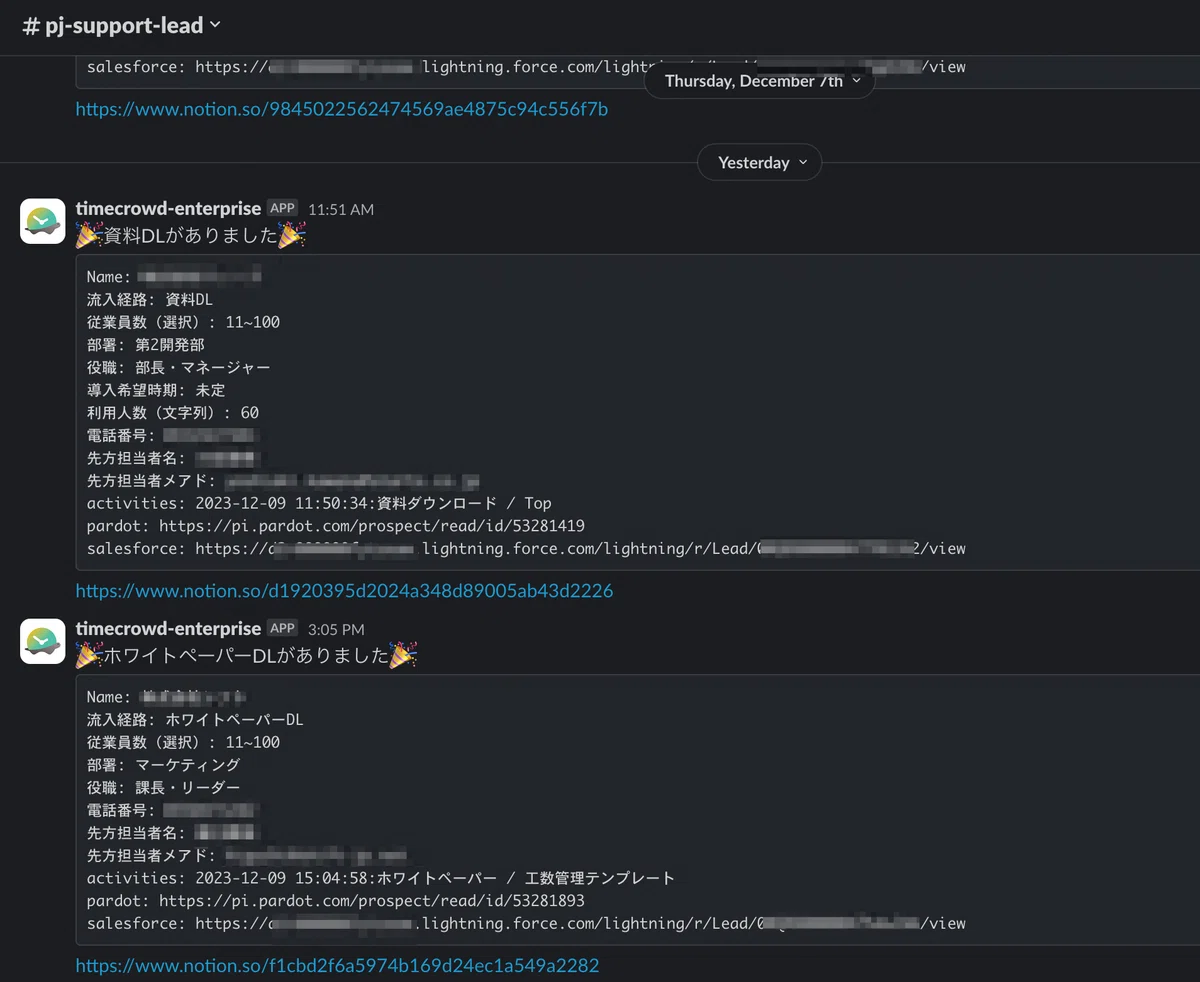Click APP badge on 3:05 PM message

(283, 628)
